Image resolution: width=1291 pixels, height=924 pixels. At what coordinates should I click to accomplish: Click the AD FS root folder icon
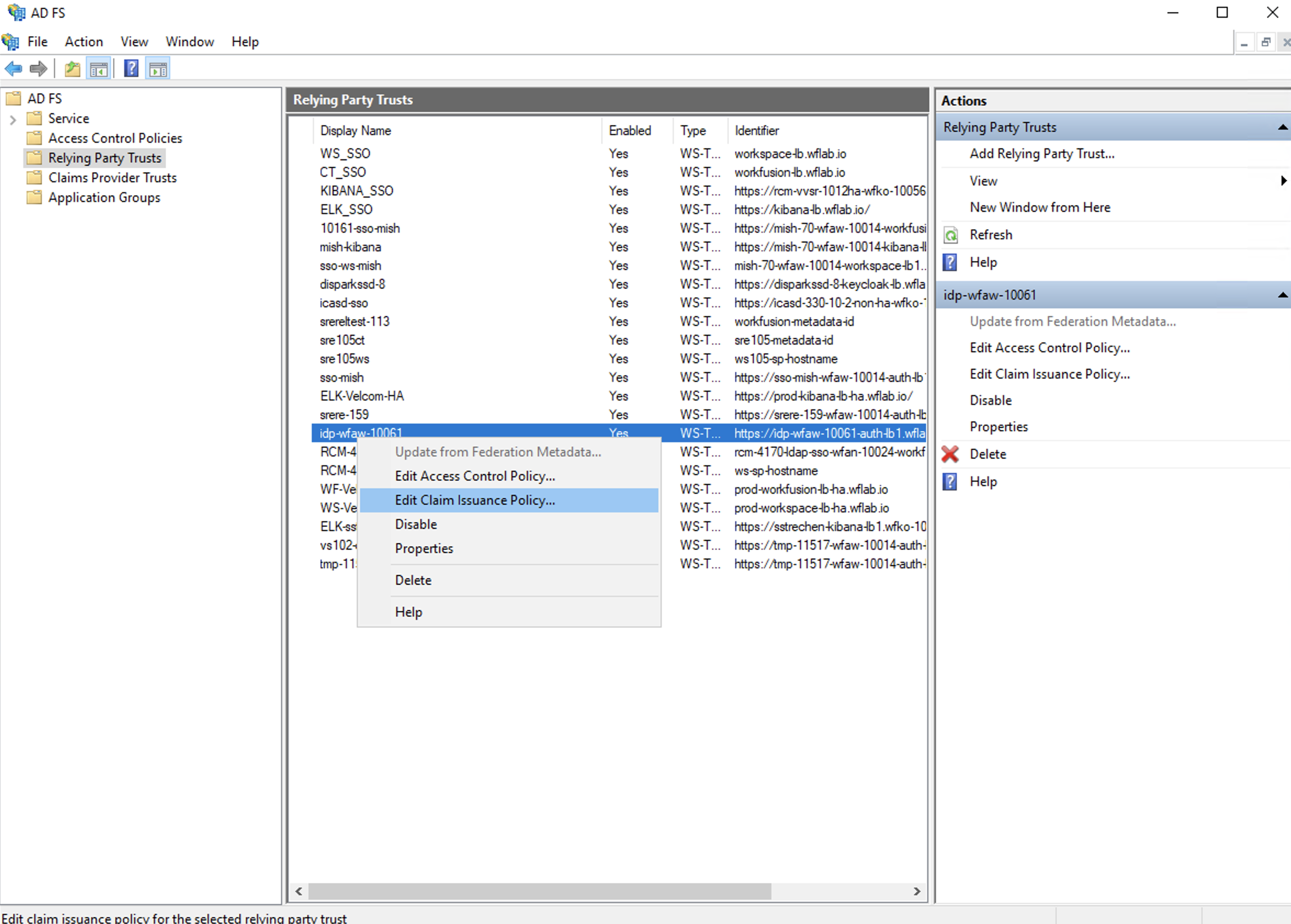14,98
